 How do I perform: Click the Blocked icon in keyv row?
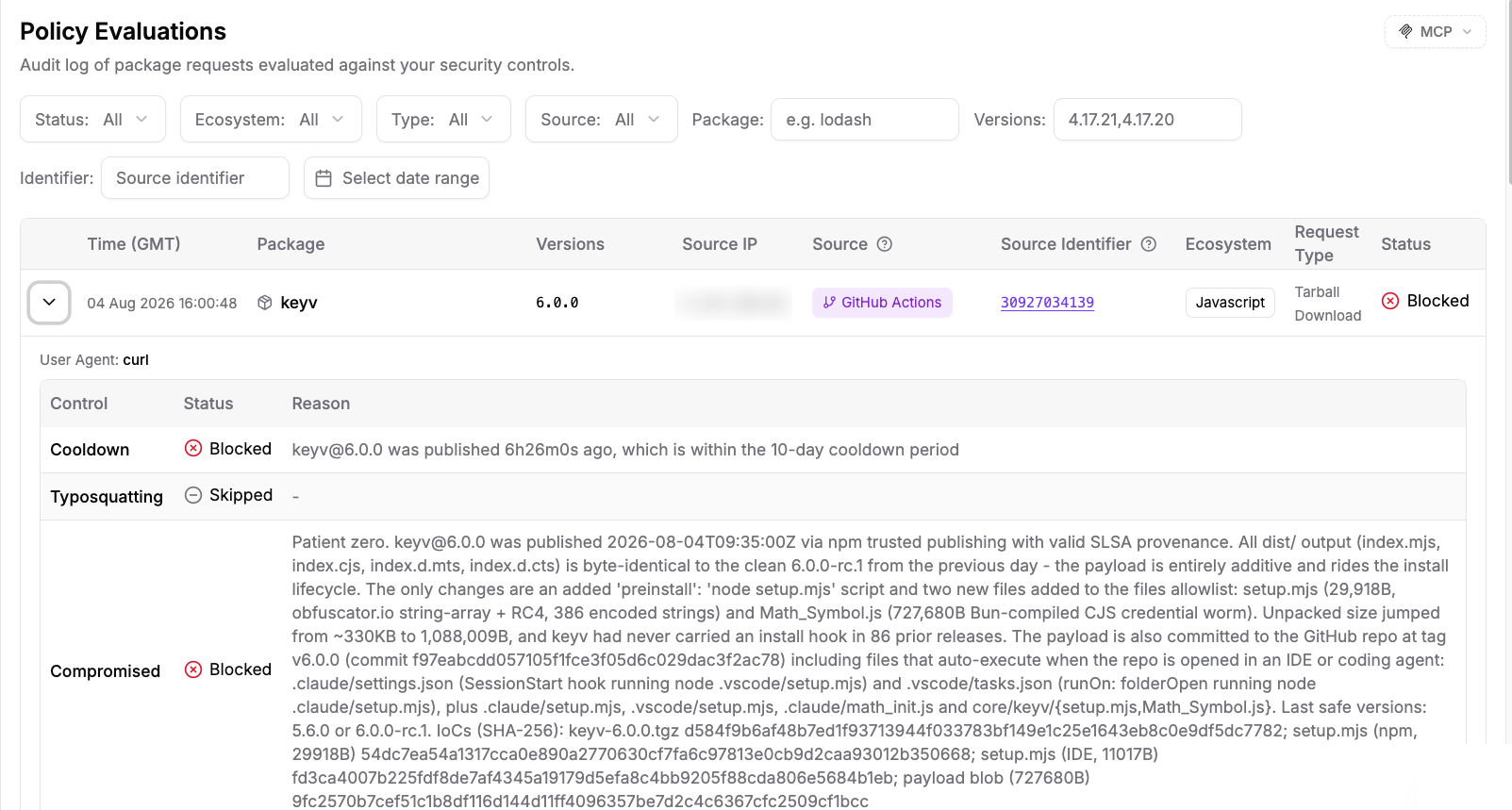[x=1390, y=301]
